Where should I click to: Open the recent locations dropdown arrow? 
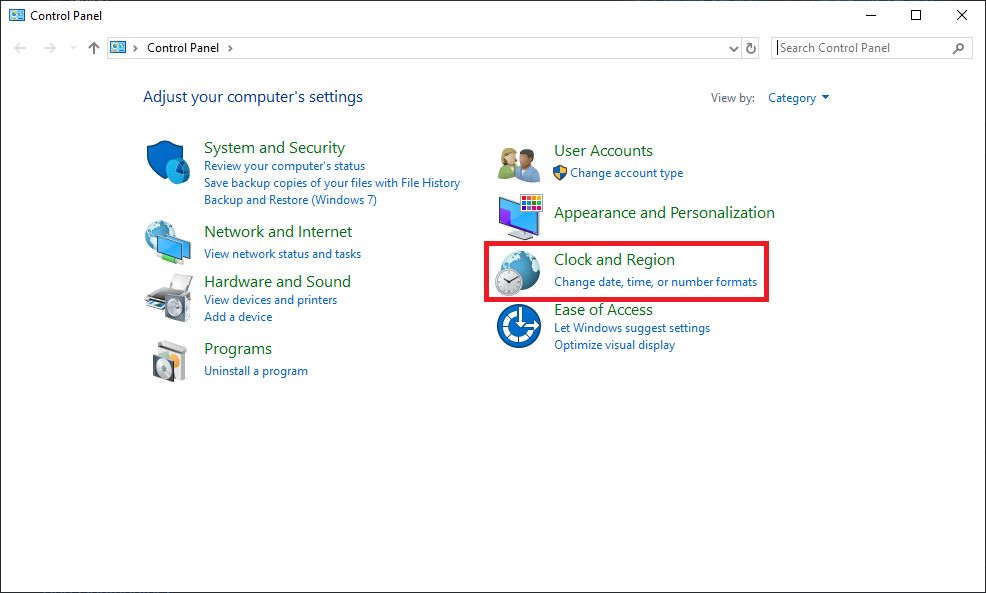click(x=71, y=48)
